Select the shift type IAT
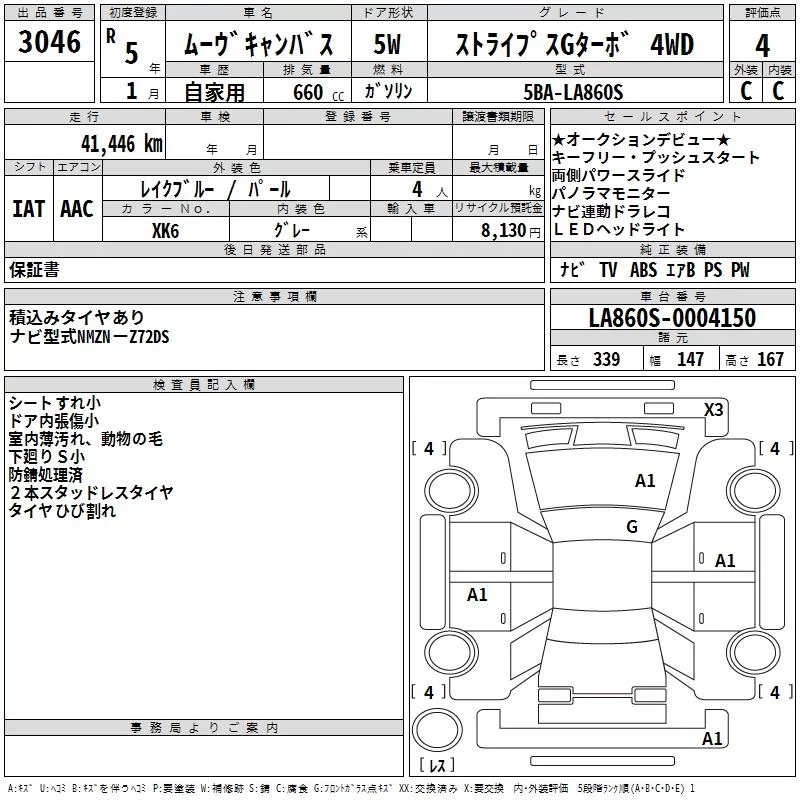This screenshot has height=800, width=800. [28, 209]
